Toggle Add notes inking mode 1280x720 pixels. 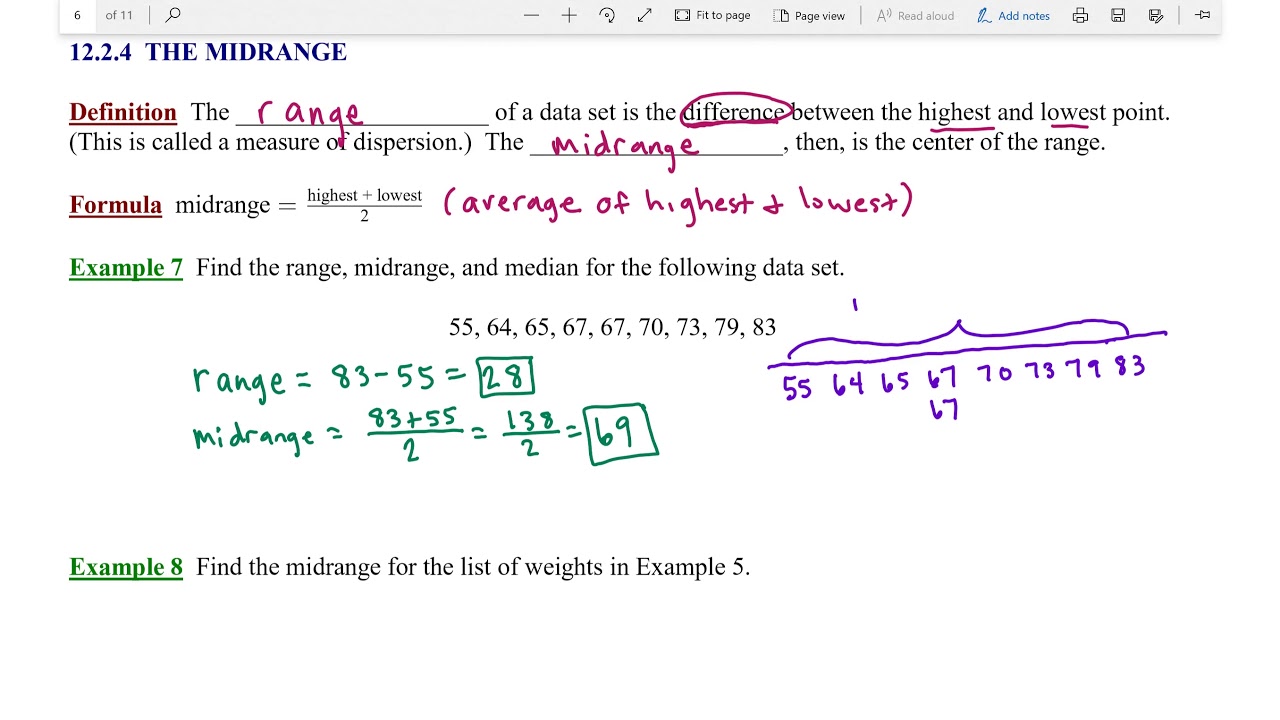(1013, 15)
